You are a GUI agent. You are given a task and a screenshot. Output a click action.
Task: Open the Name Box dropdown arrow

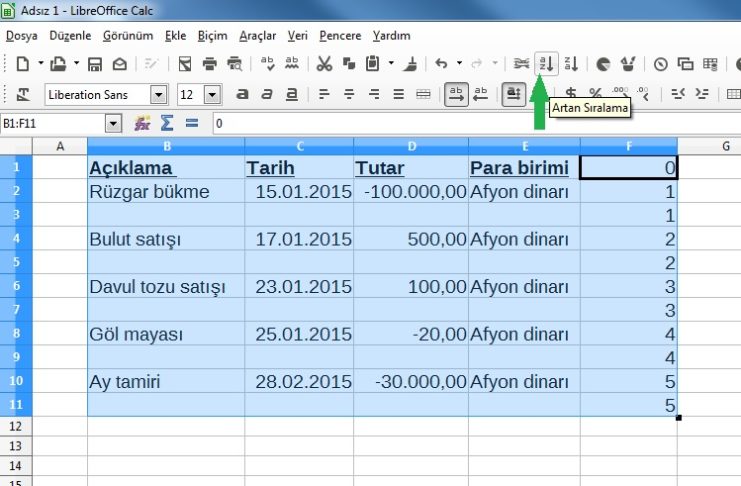[x=113, y=124]
